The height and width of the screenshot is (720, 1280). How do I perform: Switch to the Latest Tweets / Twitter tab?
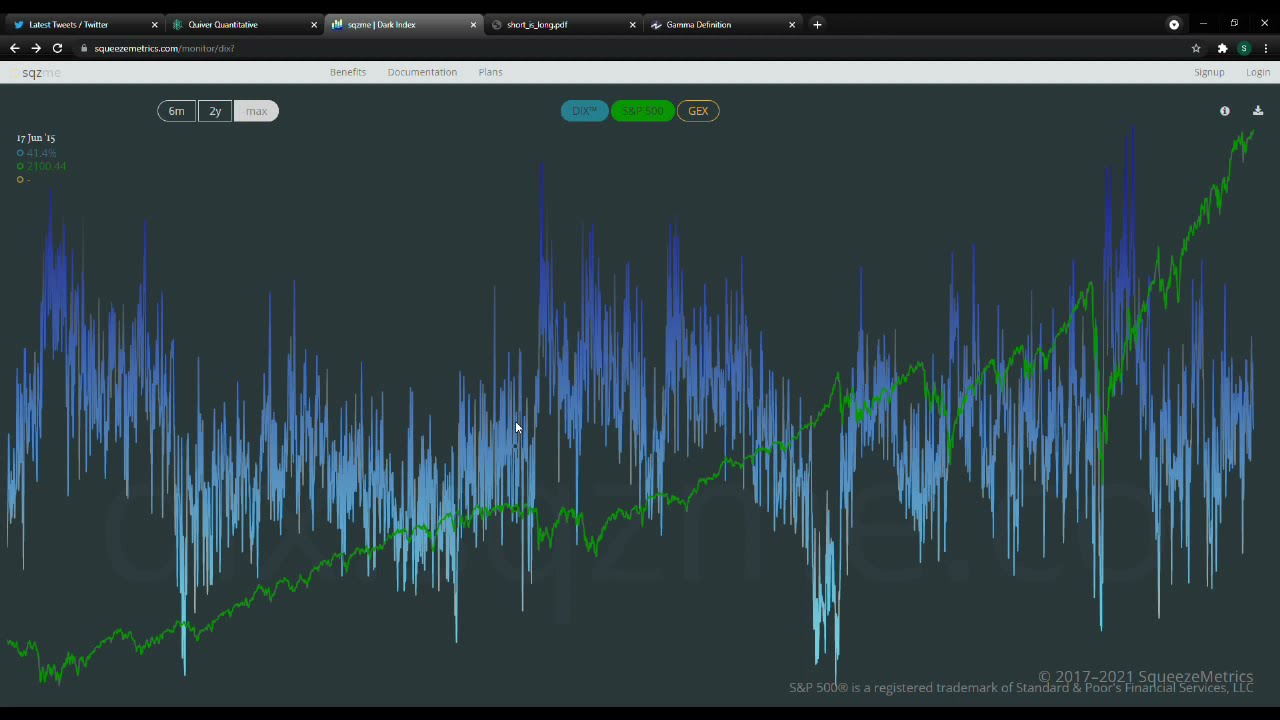pyautogui.click(x=83, y=25)
